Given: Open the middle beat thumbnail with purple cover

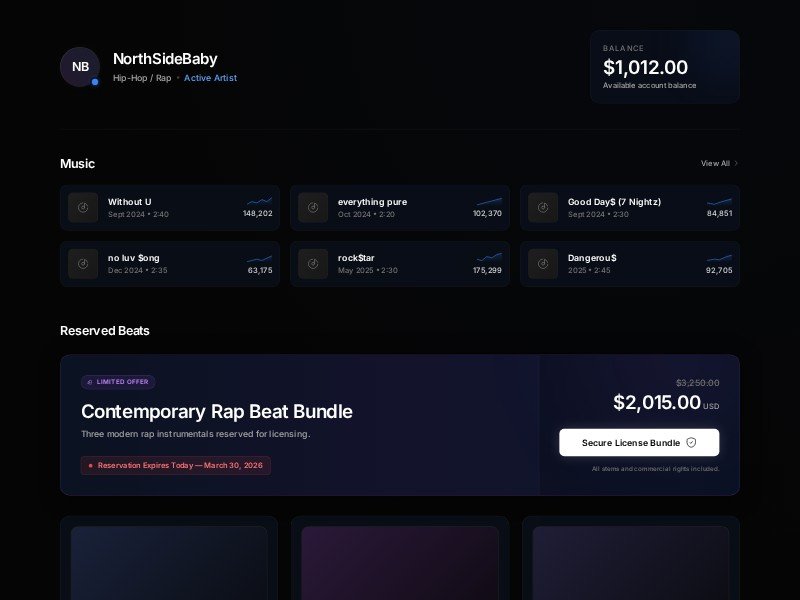Looking at the screenshot, I should point(400,562).
